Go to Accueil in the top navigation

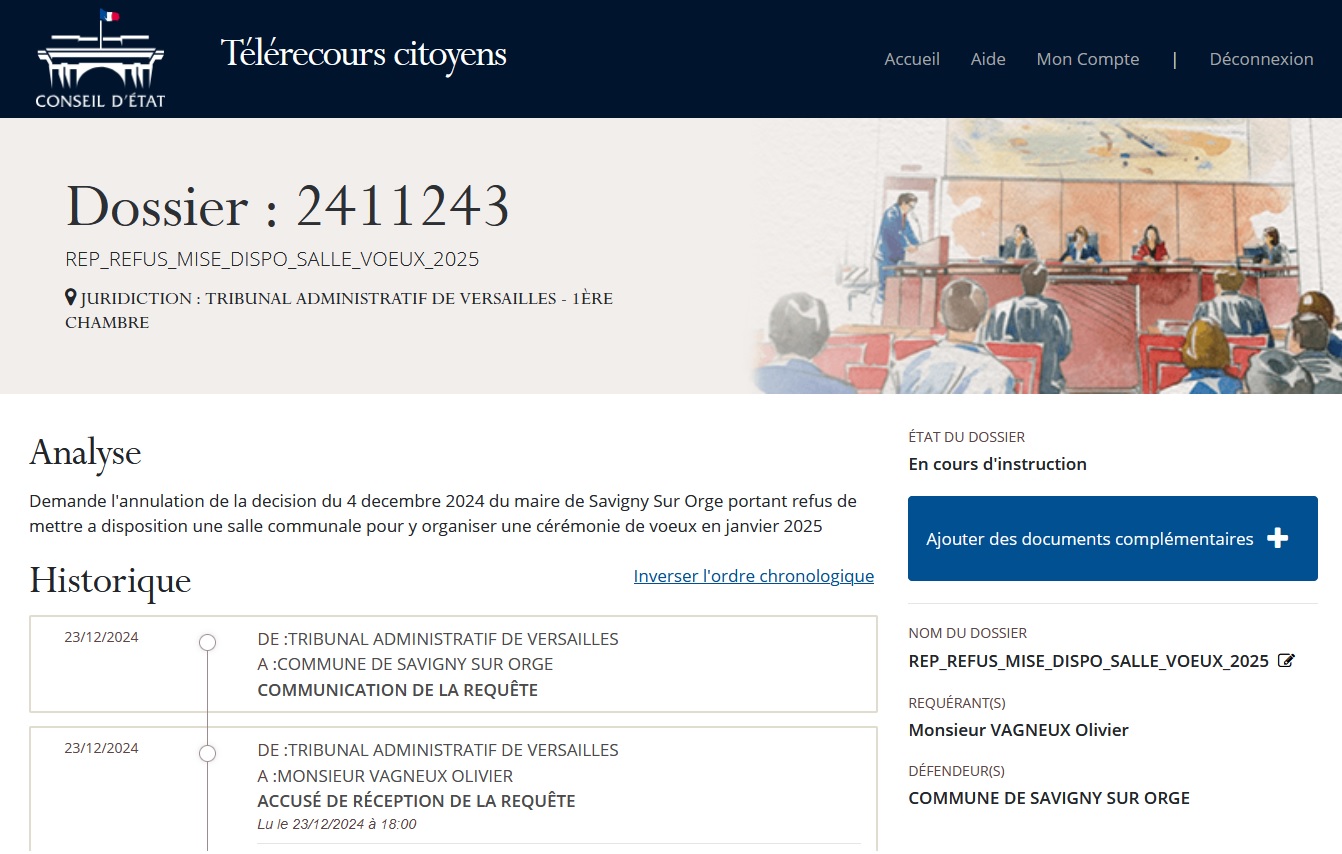click(911, 59)
